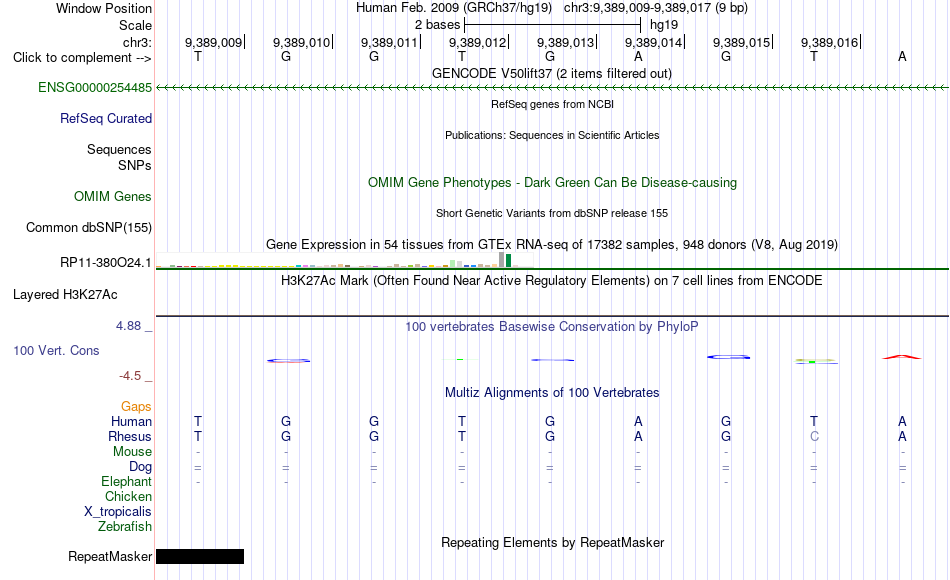The height and width of the screenshot is (580, 950).
Task: Click the H3K27Ac Mark ENCODE track title
Action: click(552, 281)
